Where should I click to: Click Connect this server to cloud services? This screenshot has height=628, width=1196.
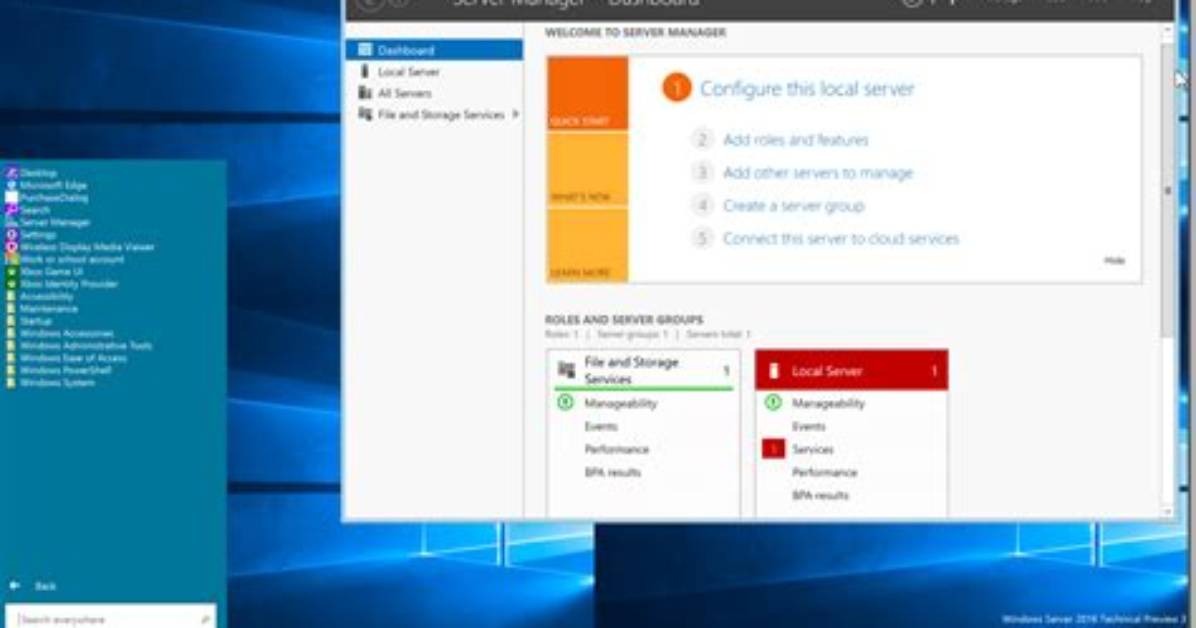tap(841, 238)
